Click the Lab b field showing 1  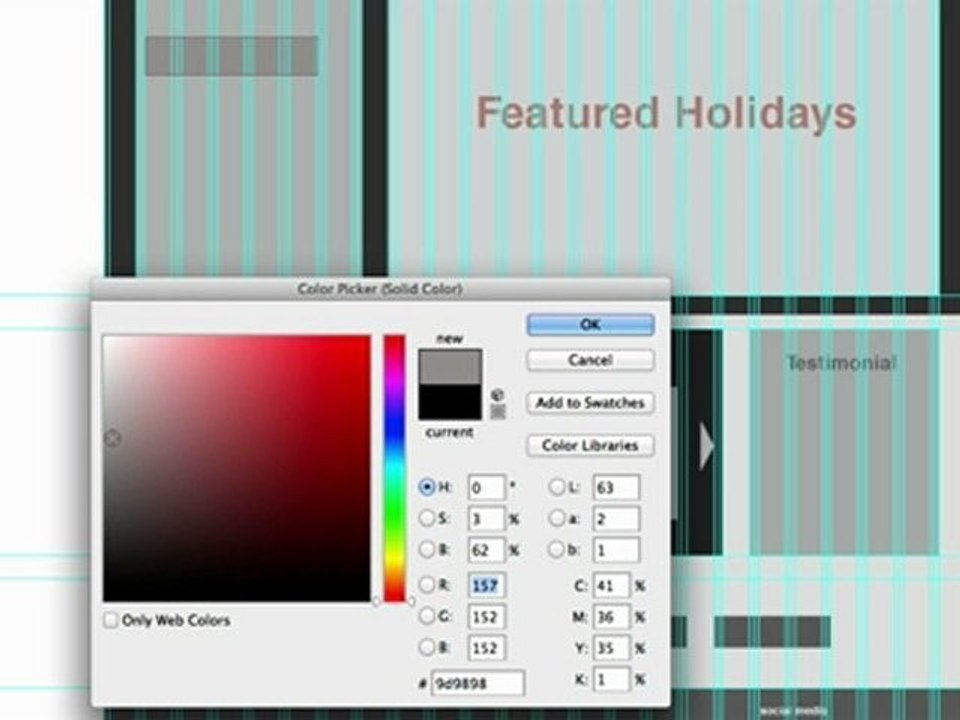pos(617,550)
